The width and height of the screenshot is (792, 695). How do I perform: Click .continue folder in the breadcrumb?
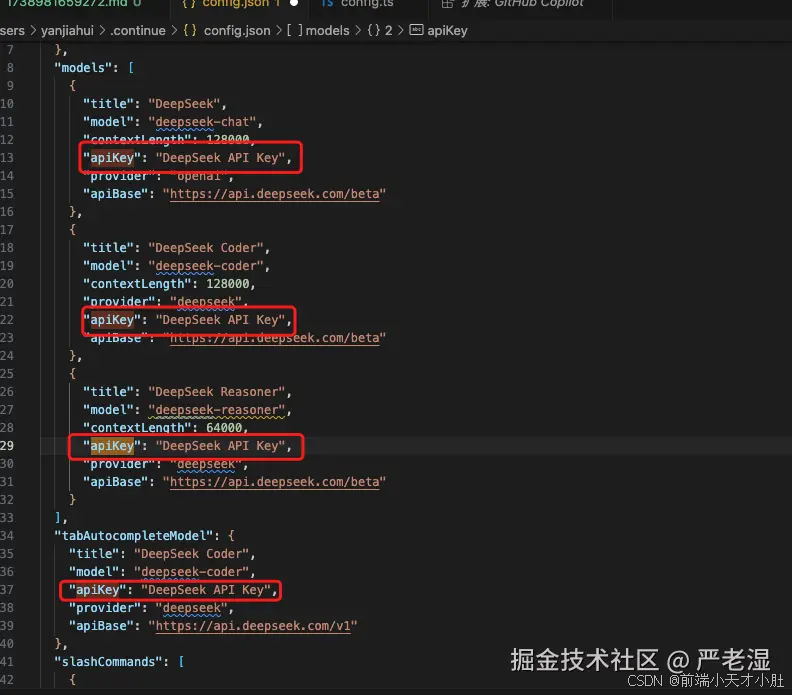[138, 31]
